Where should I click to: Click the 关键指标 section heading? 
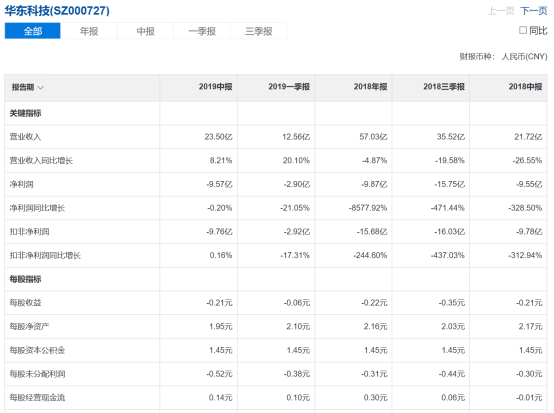(25, 113)
